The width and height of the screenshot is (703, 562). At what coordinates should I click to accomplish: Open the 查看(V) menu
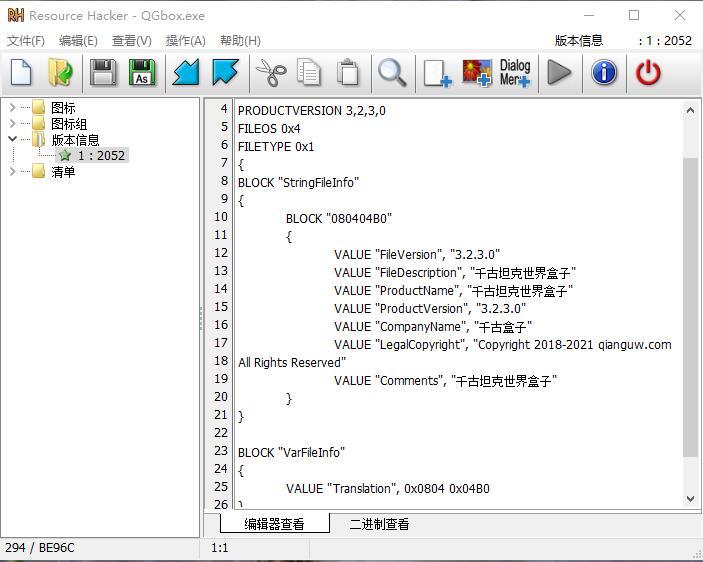(131, 41)
